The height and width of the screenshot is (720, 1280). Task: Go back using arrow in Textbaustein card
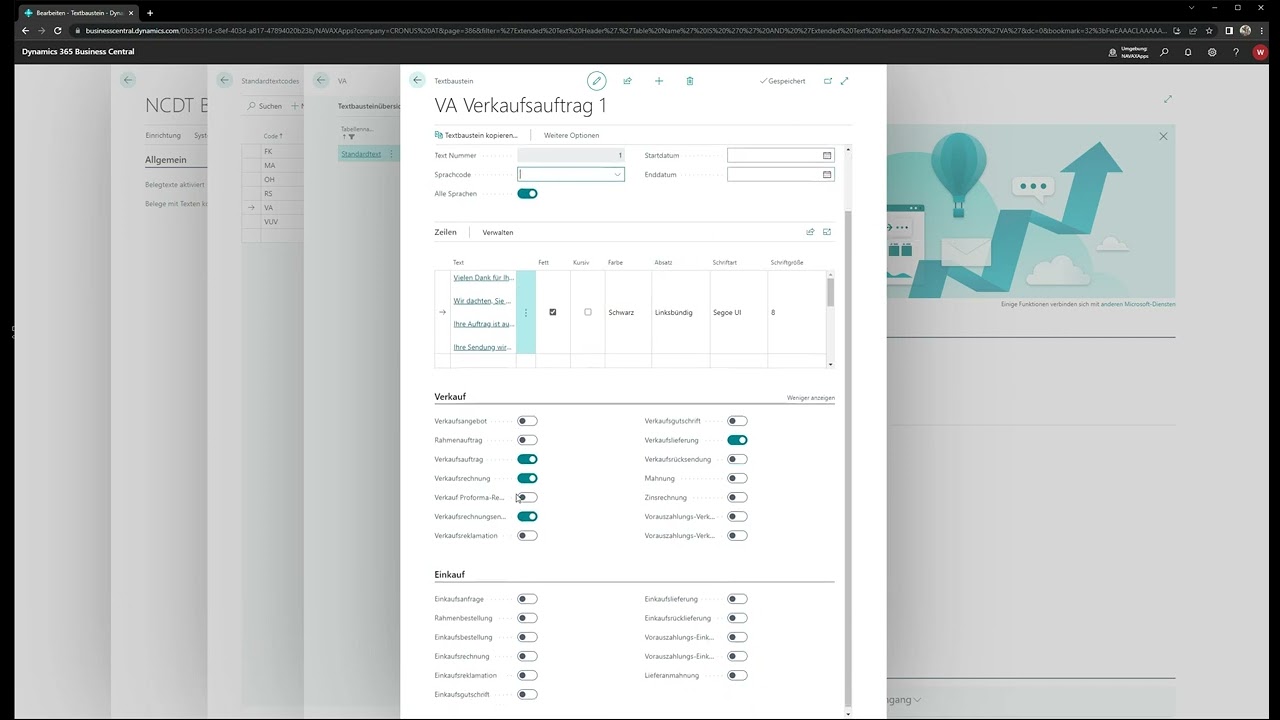(418, 80)
